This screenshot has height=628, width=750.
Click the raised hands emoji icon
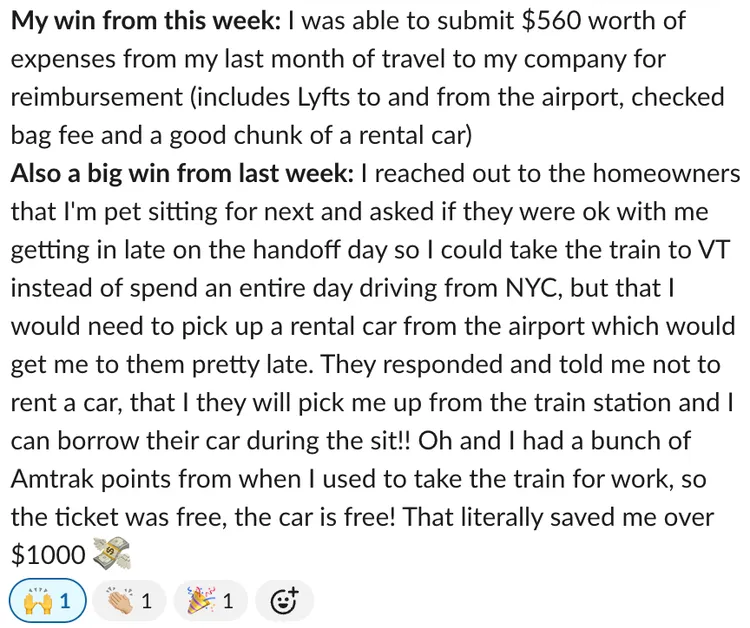pos(37,601)
